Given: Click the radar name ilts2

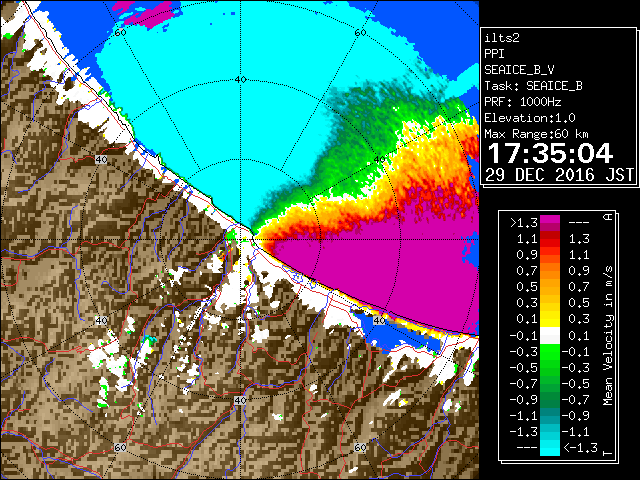Looking at the screenshot, I should tap(502, 38).
